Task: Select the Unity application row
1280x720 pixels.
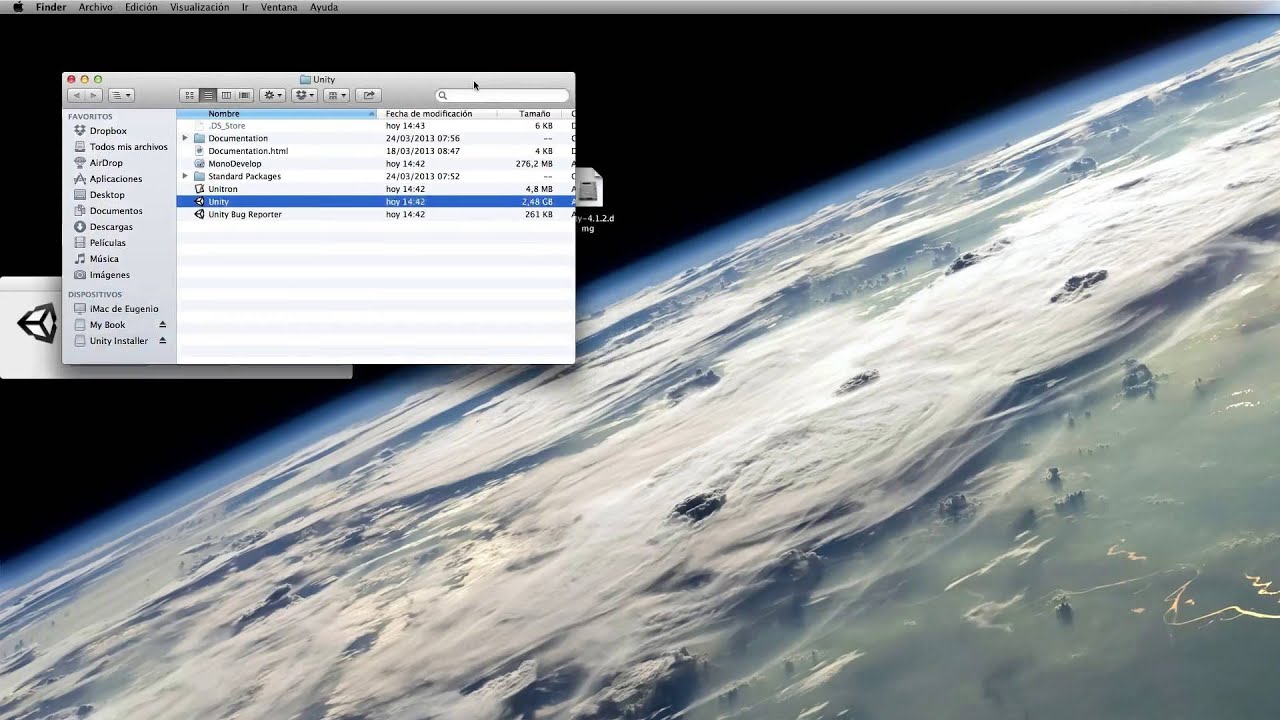Action: click(375, 202)
